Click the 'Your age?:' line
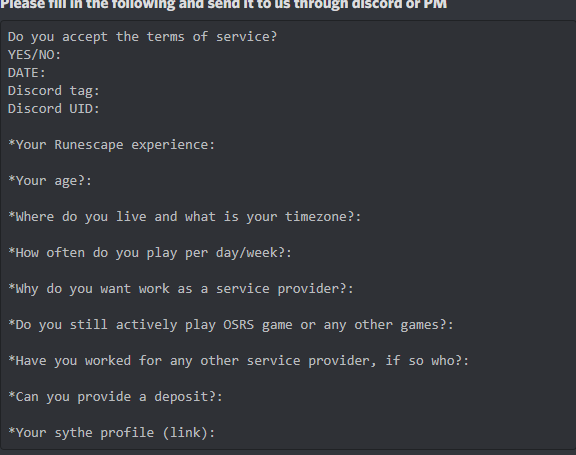The image size is (576, 455). coord(50,181)
